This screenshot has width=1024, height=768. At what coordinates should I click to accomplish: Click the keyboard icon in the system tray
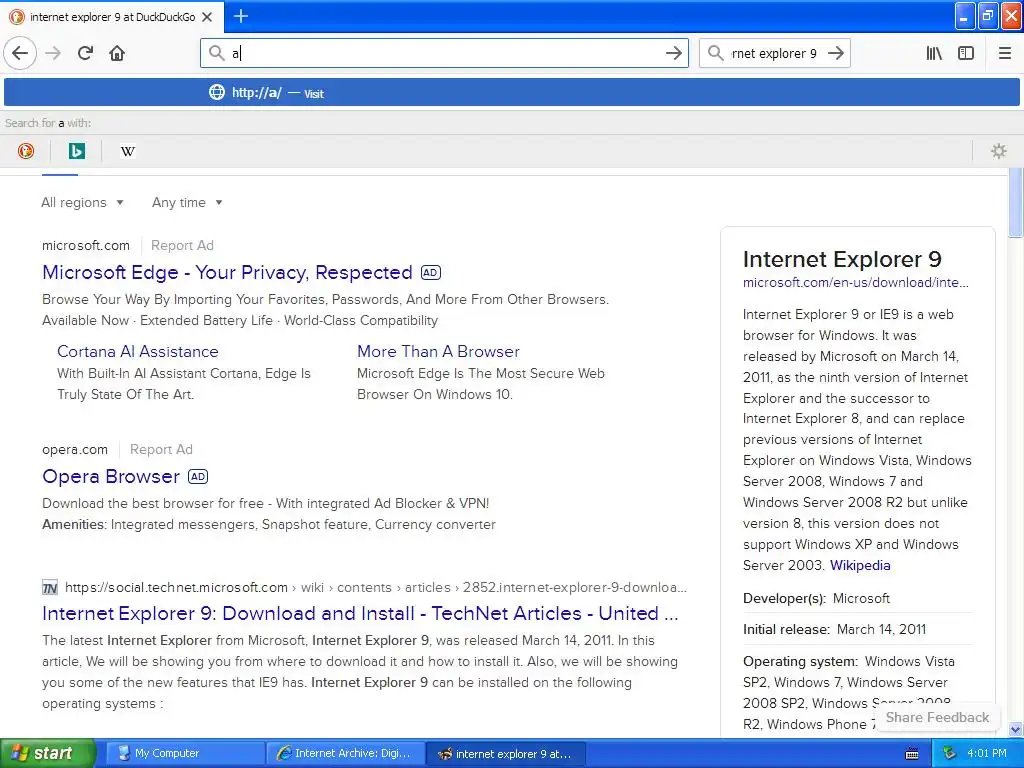click(912, 754)
